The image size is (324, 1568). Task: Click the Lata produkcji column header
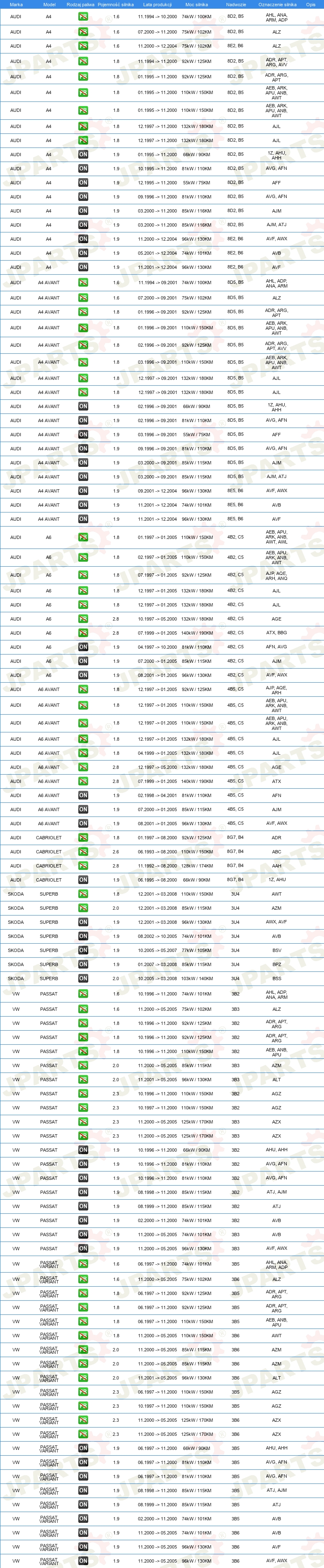pyautogui.click(x=157, y=4)
